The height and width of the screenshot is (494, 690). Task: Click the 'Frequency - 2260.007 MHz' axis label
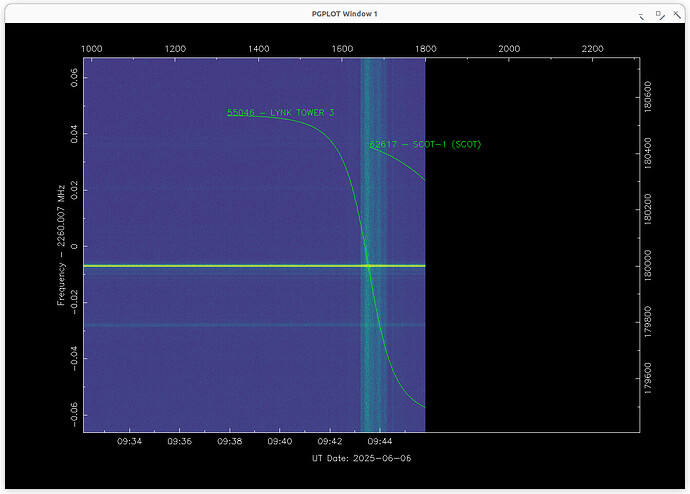click(x=61, y=245)
